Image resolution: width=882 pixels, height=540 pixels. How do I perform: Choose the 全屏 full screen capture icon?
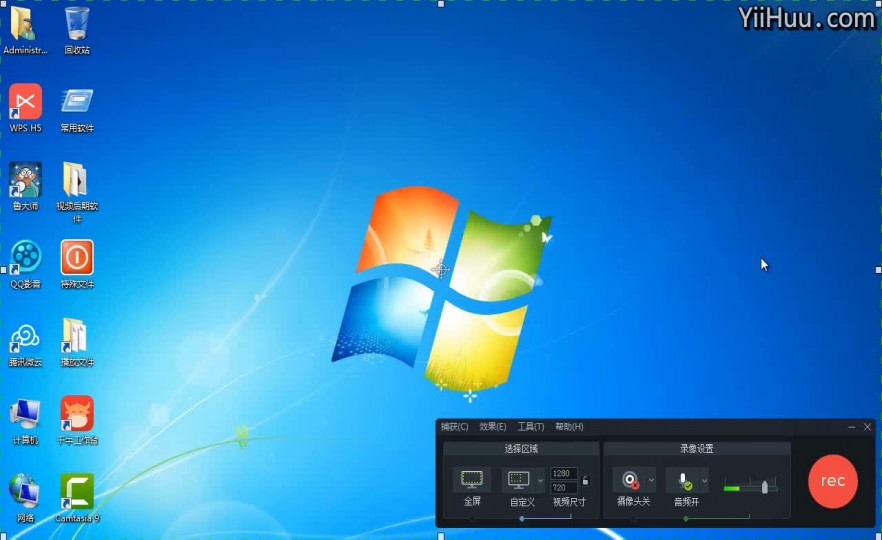click(471, 480)
